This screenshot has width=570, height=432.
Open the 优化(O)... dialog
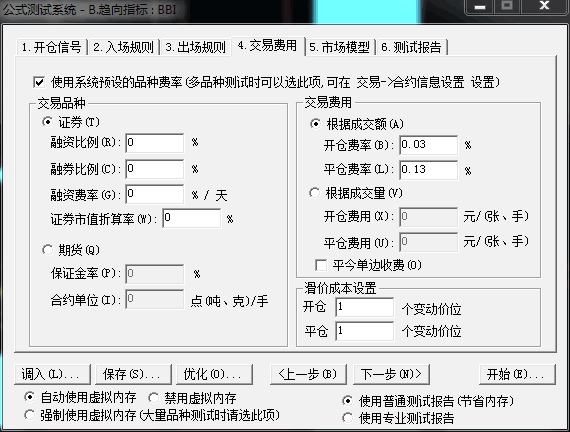[214, 374]
